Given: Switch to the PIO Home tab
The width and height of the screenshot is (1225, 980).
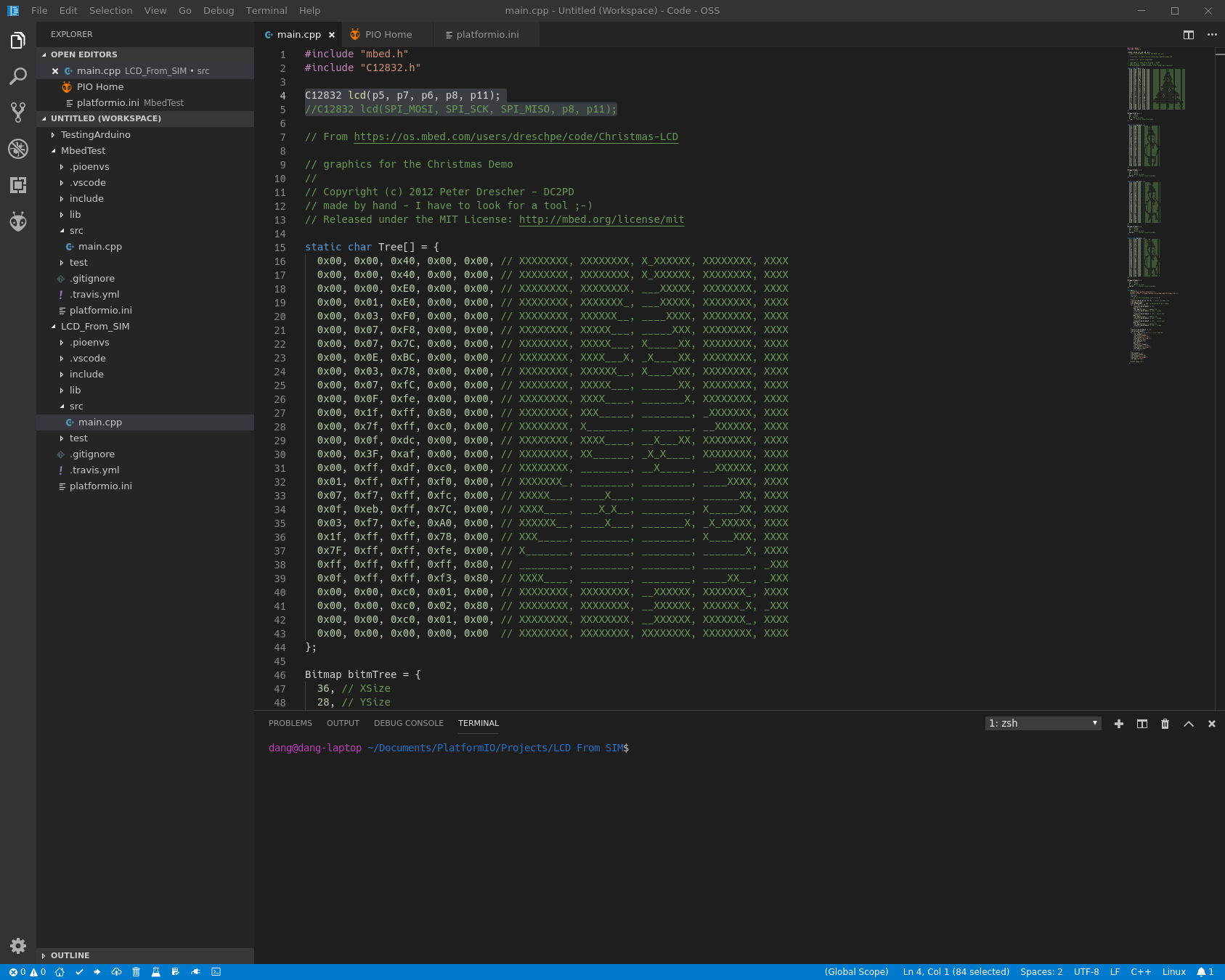Looking at the screenshot, I should [x=388, y=35].
